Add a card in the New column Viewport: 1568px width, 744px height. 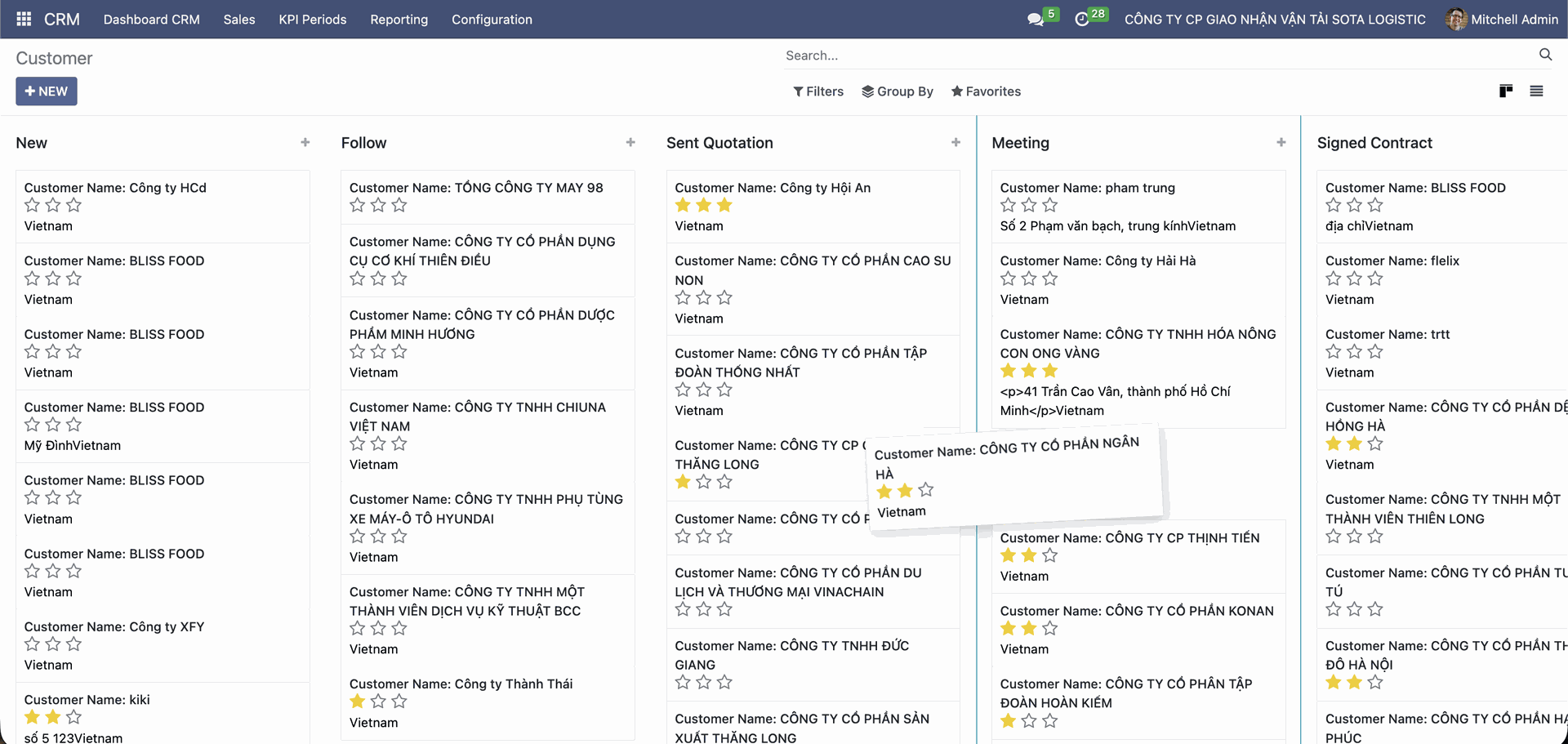[x=305, y=143]
